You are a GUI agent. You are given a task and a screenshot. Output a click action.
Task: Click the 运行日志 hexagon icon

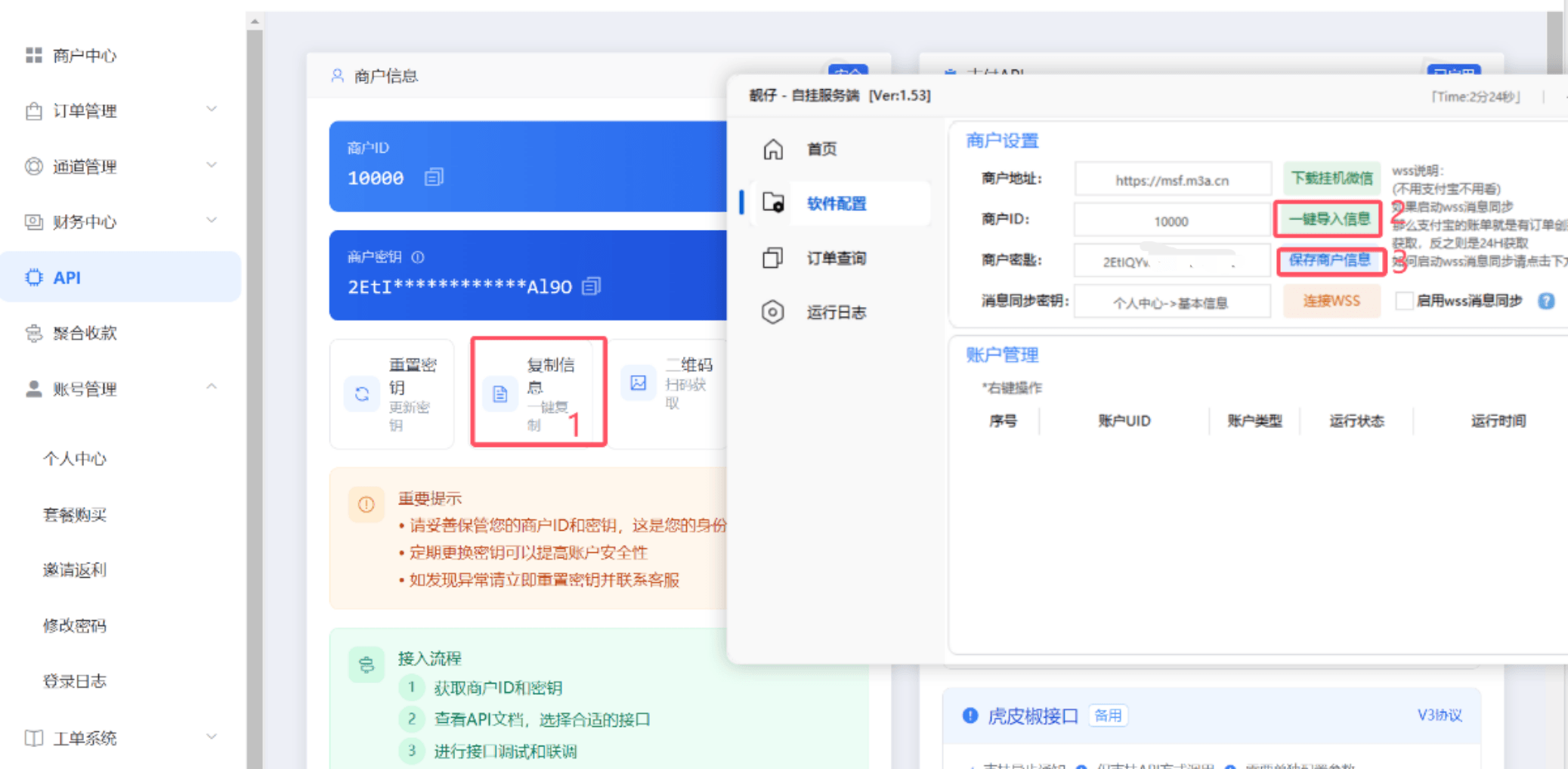pos(773,312)
